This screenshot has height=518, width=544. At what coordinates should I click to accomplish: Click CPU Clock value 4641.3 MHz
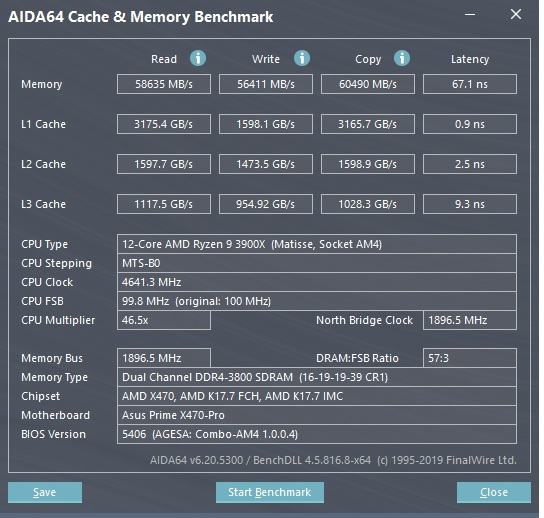pos(317,282)
